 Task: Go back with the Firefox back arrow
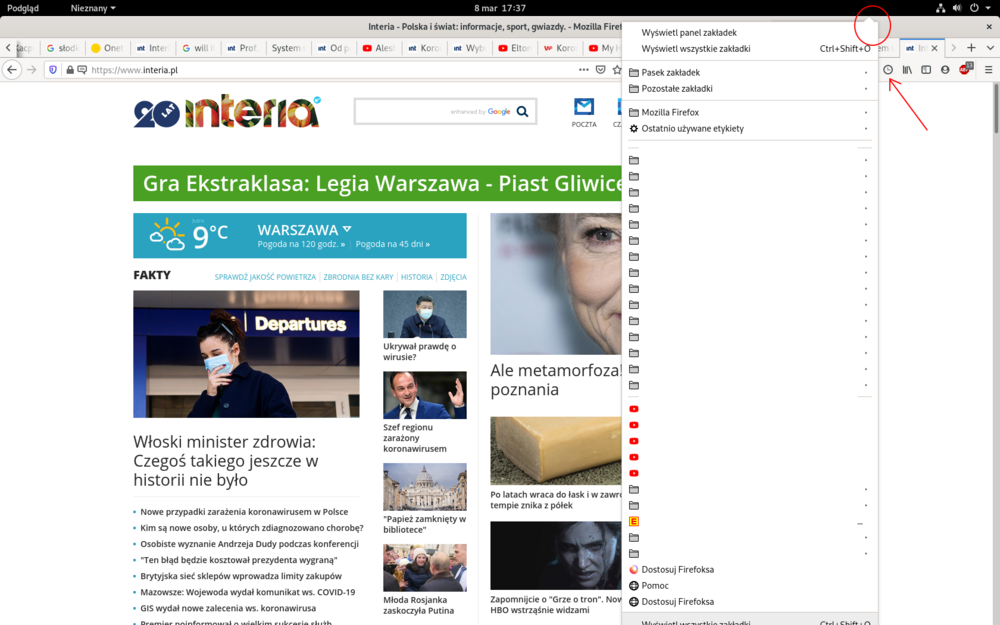click(x=12, y=70)
